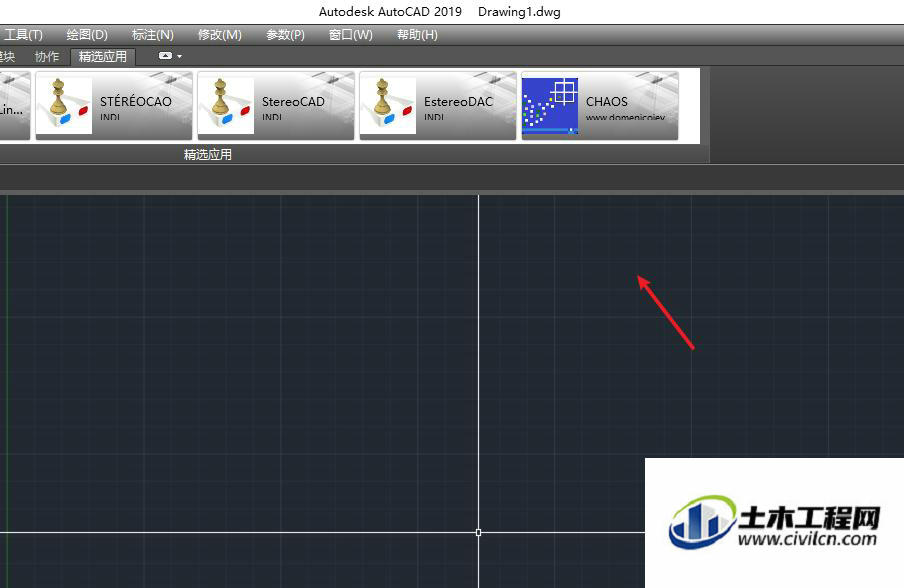Image resolution: width=904 pixels, height=588 pixels.
Task: Open the 绘图(D) menu
Action: [x=87, y=35]
